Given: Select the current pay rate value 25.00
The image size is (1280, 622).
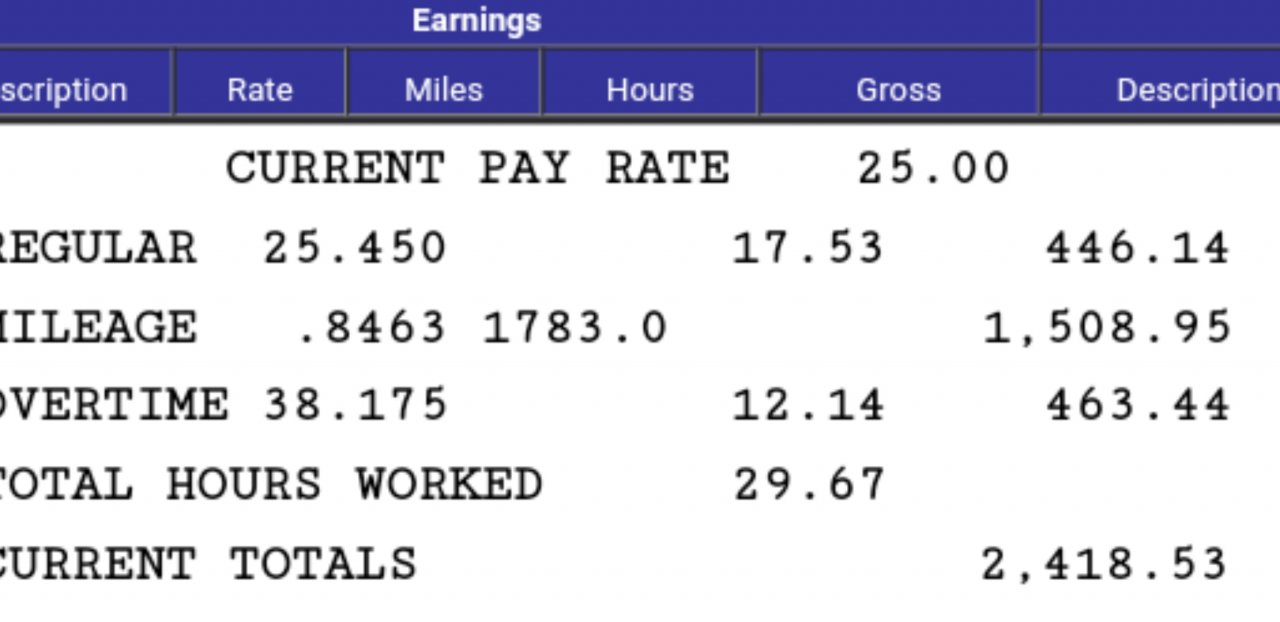Looking at the screenshot, I should click(933, 168).
